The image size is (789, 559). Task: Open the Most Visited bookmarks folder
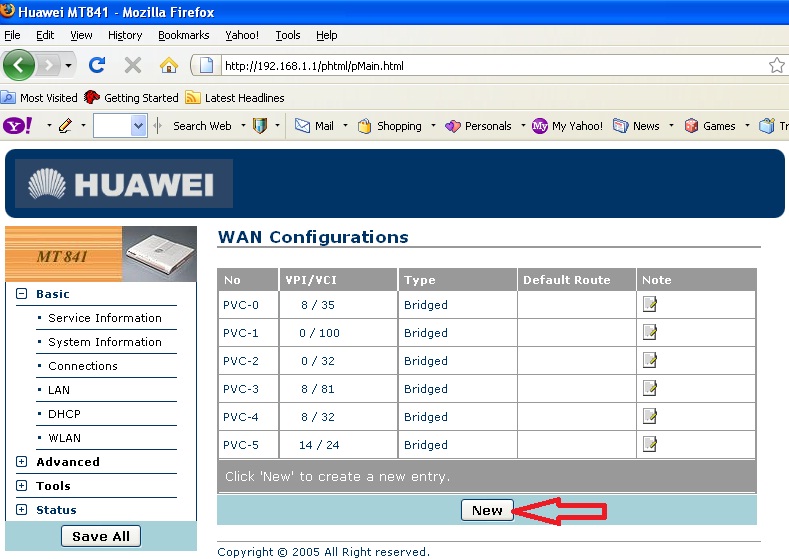tap(39, 98)
